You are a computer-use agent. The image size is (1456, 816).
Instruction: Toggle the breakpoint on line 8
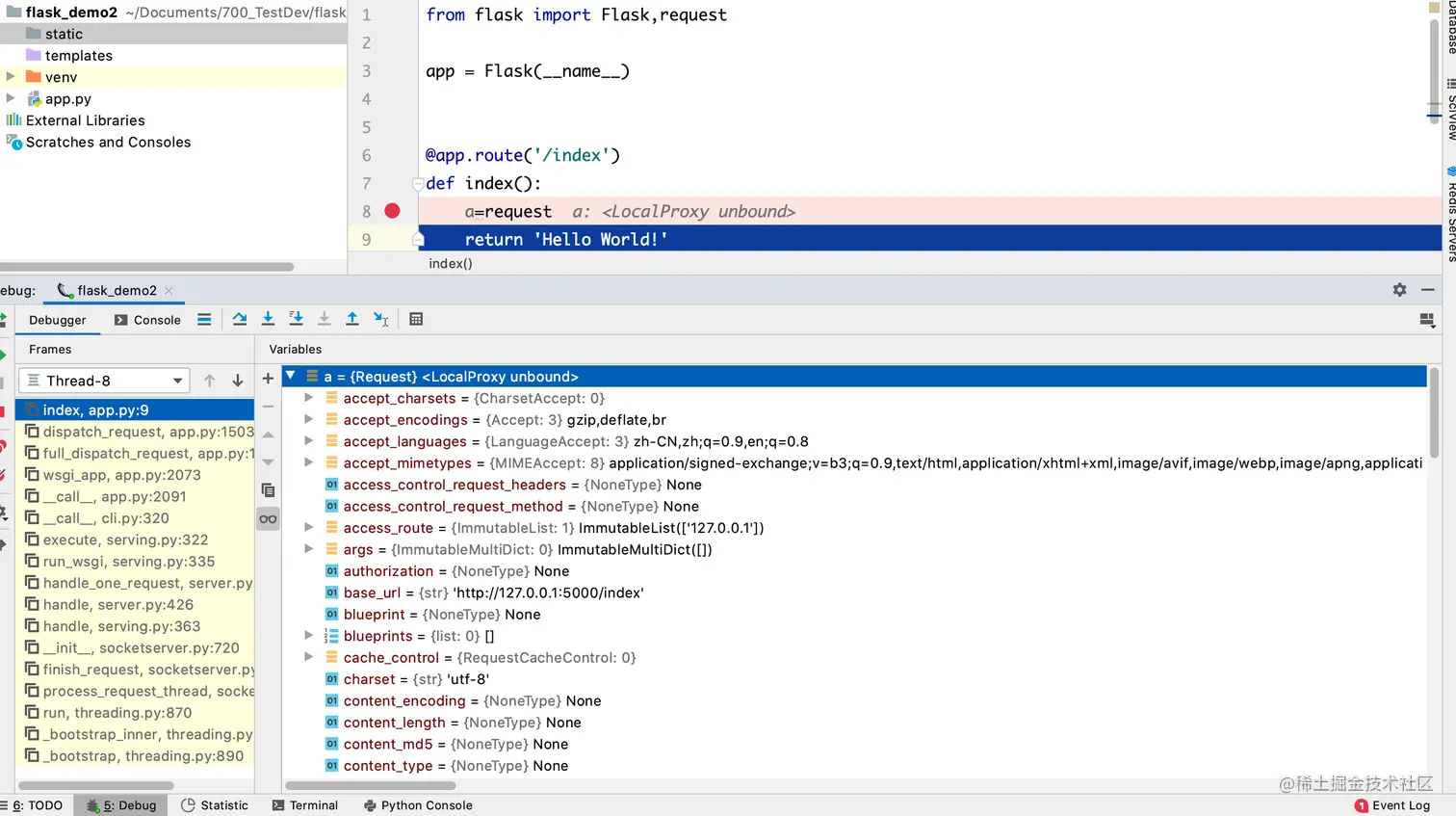392,211
